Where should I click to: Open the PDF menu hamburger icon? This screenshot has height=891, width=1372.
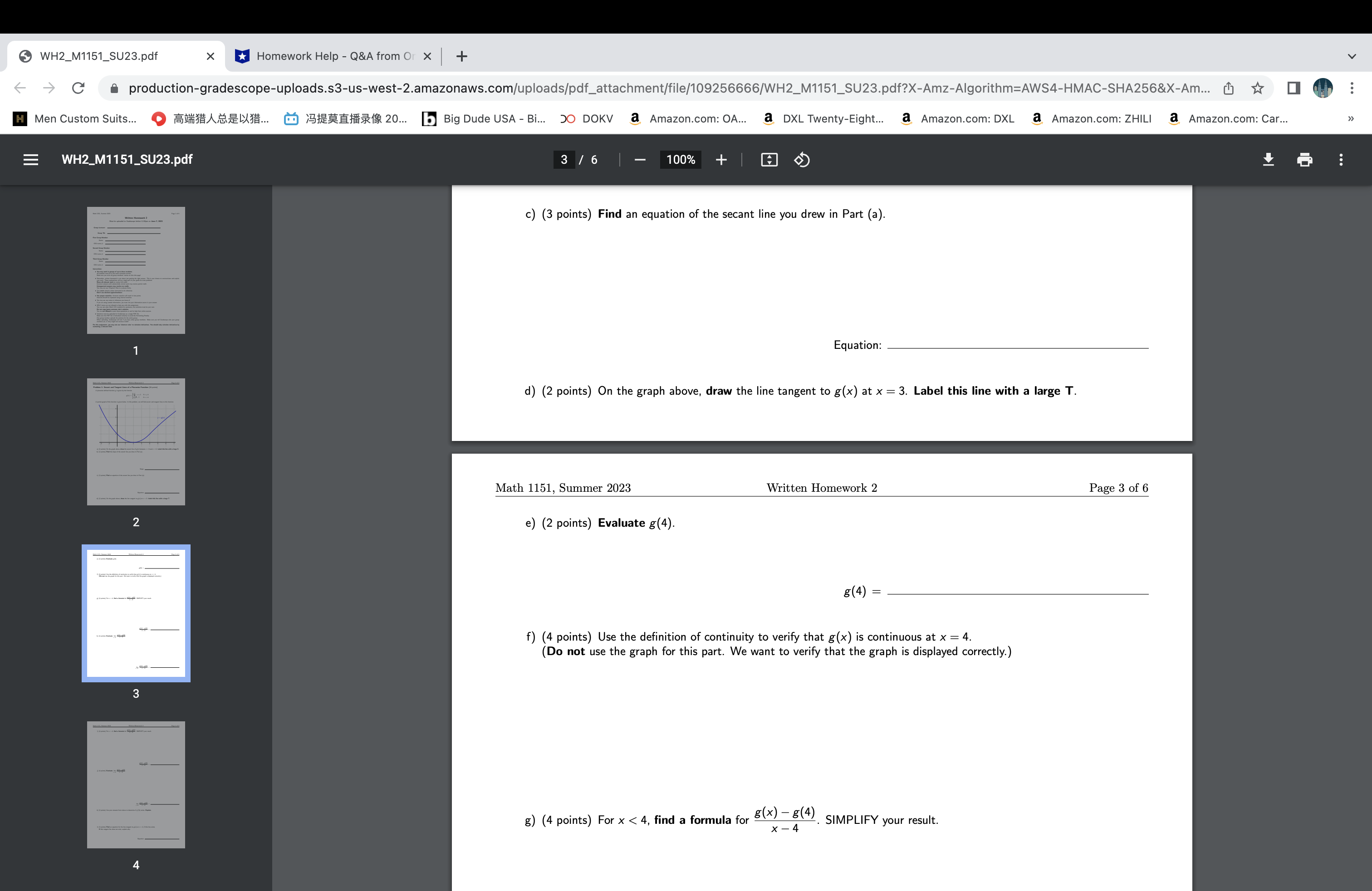30,160
